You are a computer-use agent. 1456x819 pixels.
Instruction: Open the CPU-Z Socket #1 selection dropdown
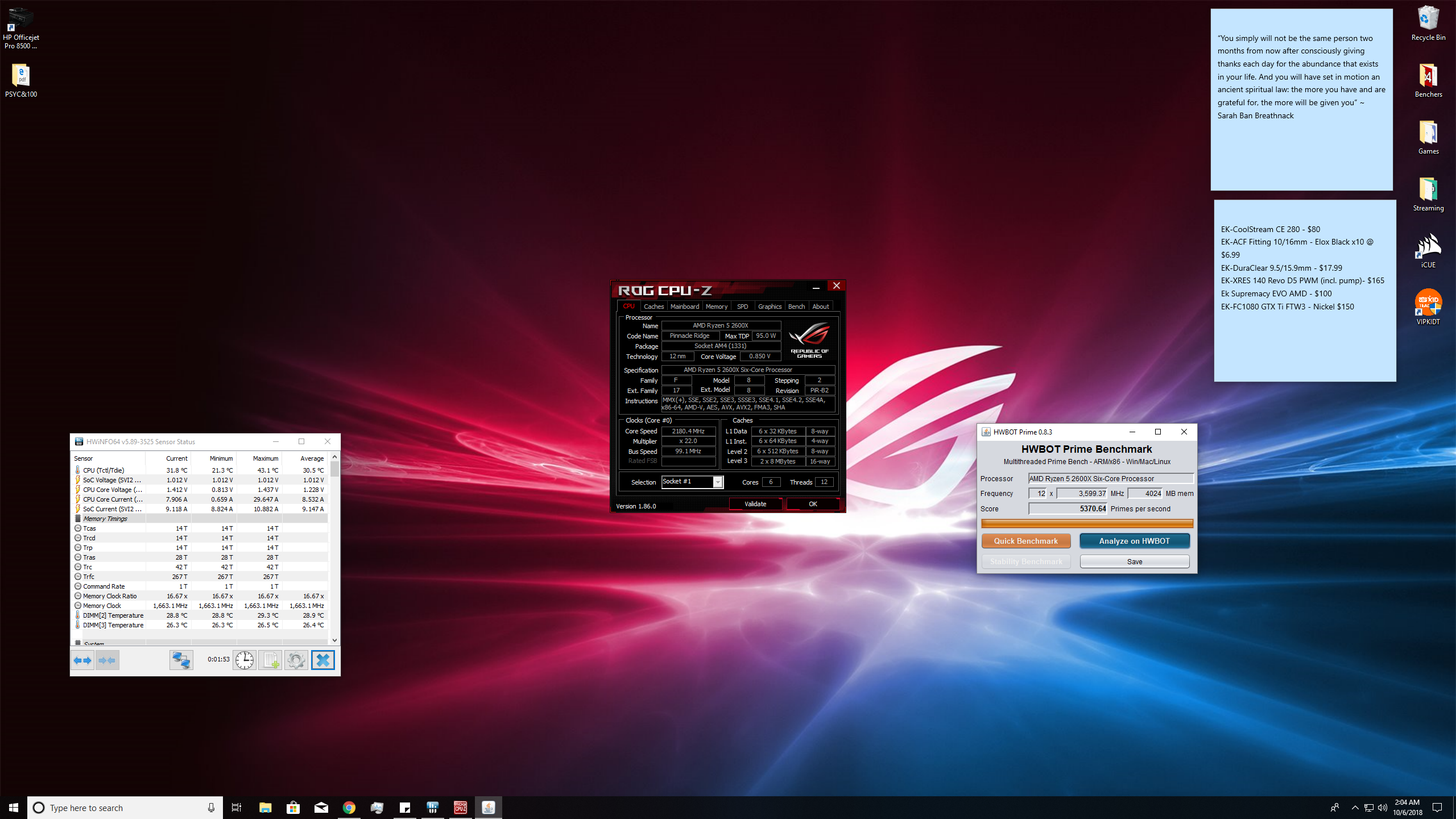tap(718, 482)
